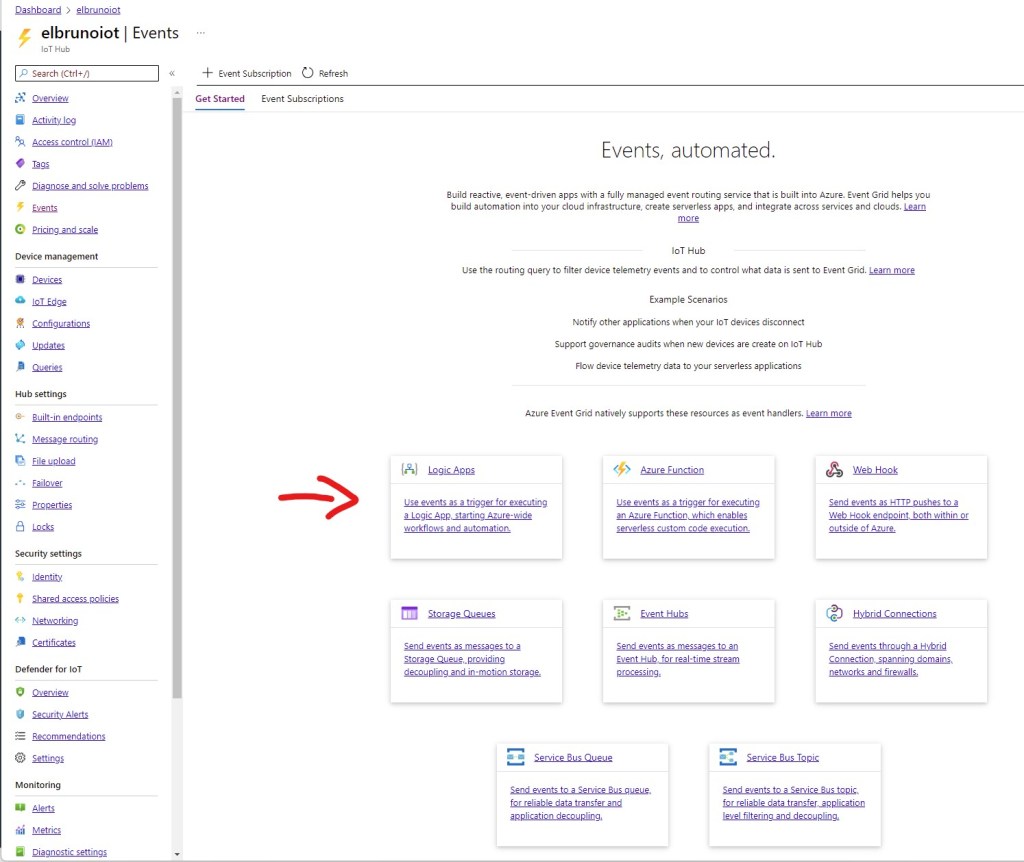
Task: Click the sidebar scroll down arrow
Action: click(x=177, y=854)
